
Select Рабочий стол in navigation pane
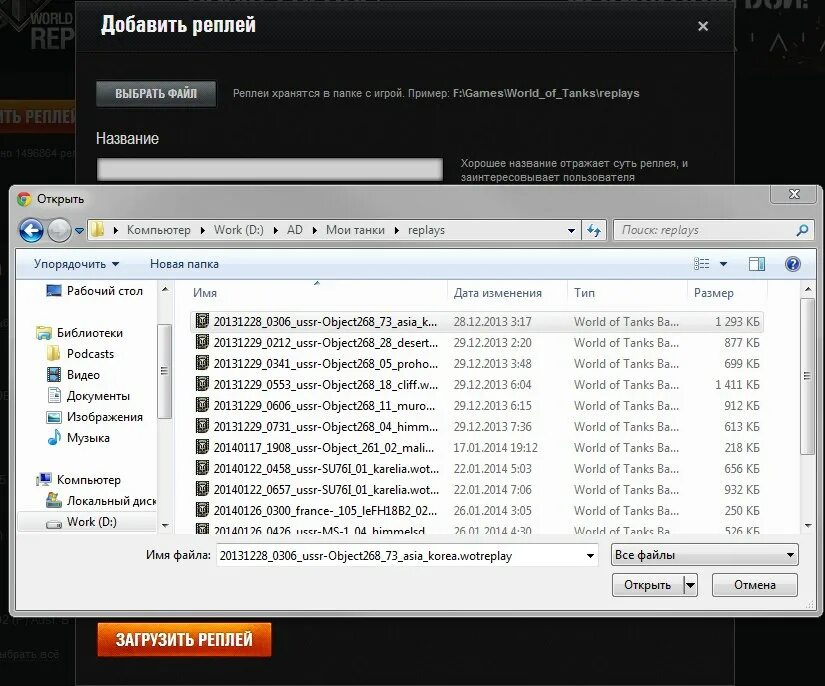click(95, 291)
